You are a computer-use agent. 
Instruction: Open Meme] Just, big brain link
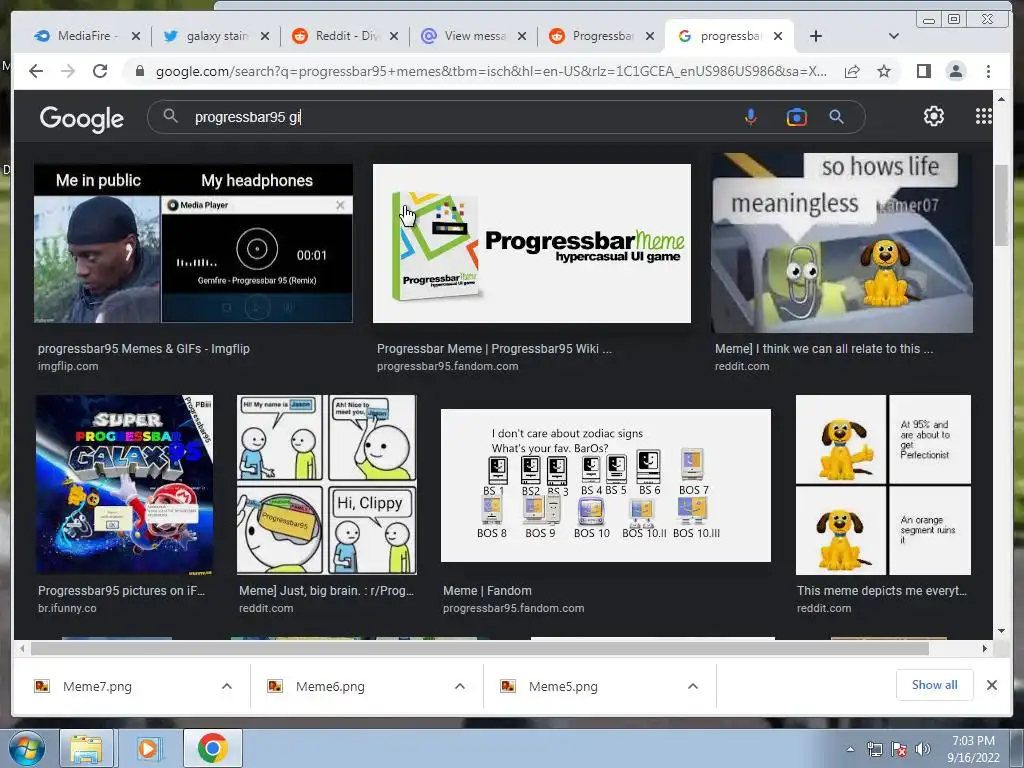327,590
